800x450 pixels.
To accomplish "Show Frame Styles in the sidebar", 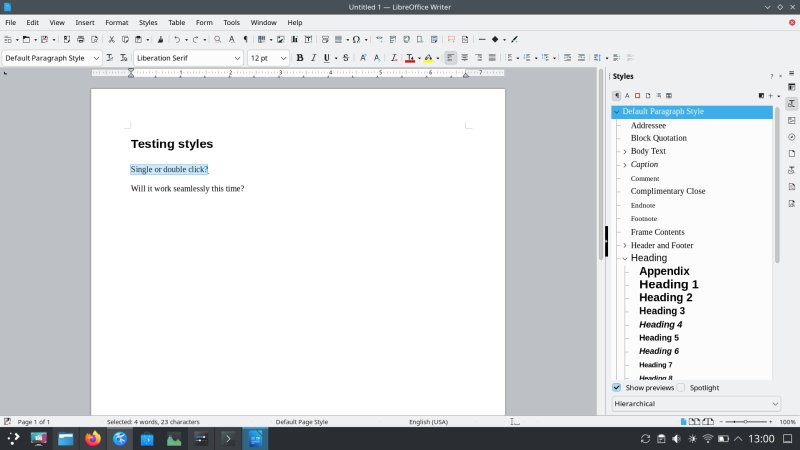I will [x=637, y=95].
